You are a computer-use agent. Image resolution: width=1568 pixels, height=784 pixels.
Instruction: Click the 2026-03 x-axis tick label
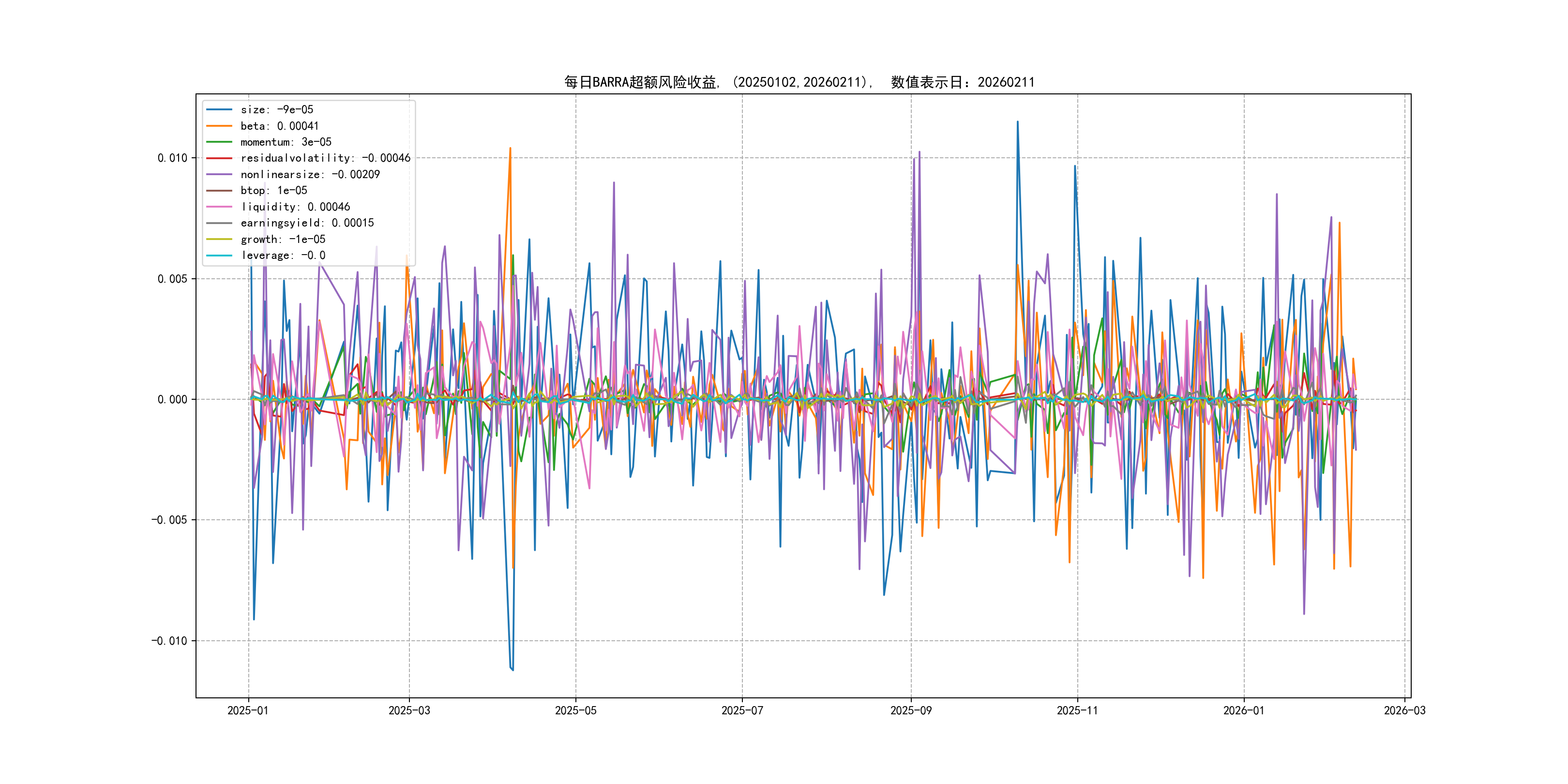1404,710
